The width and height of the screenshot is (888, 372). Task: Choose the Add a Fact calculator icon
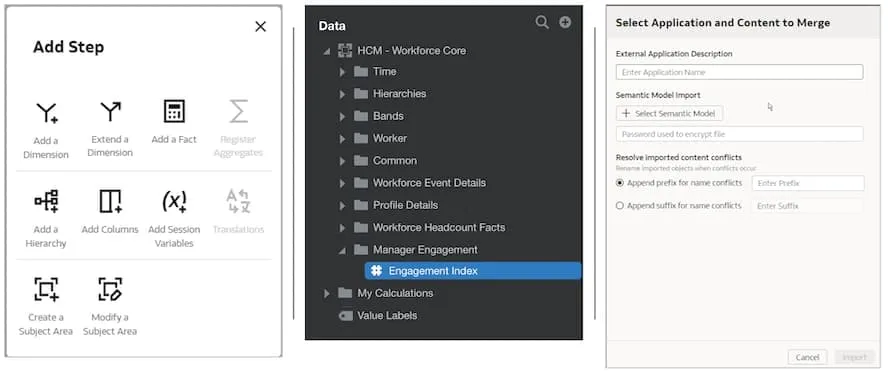point(174,112)
